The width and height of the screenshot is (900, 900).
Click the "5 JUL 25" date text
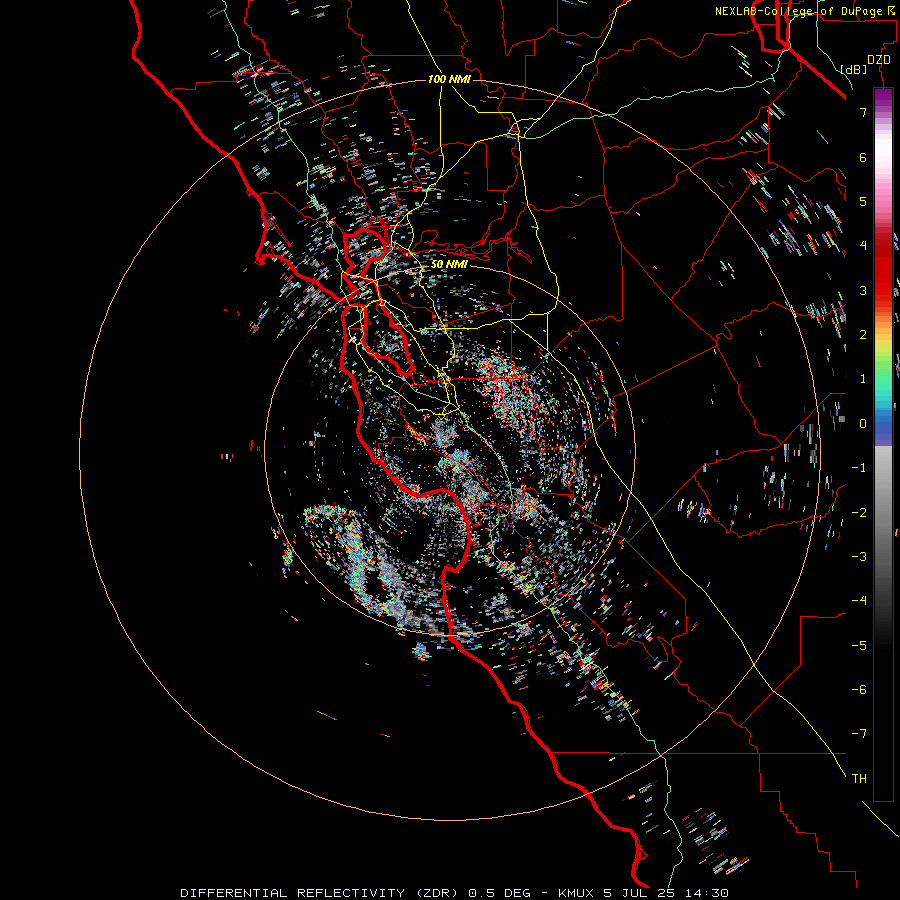(x=639, y=893)
